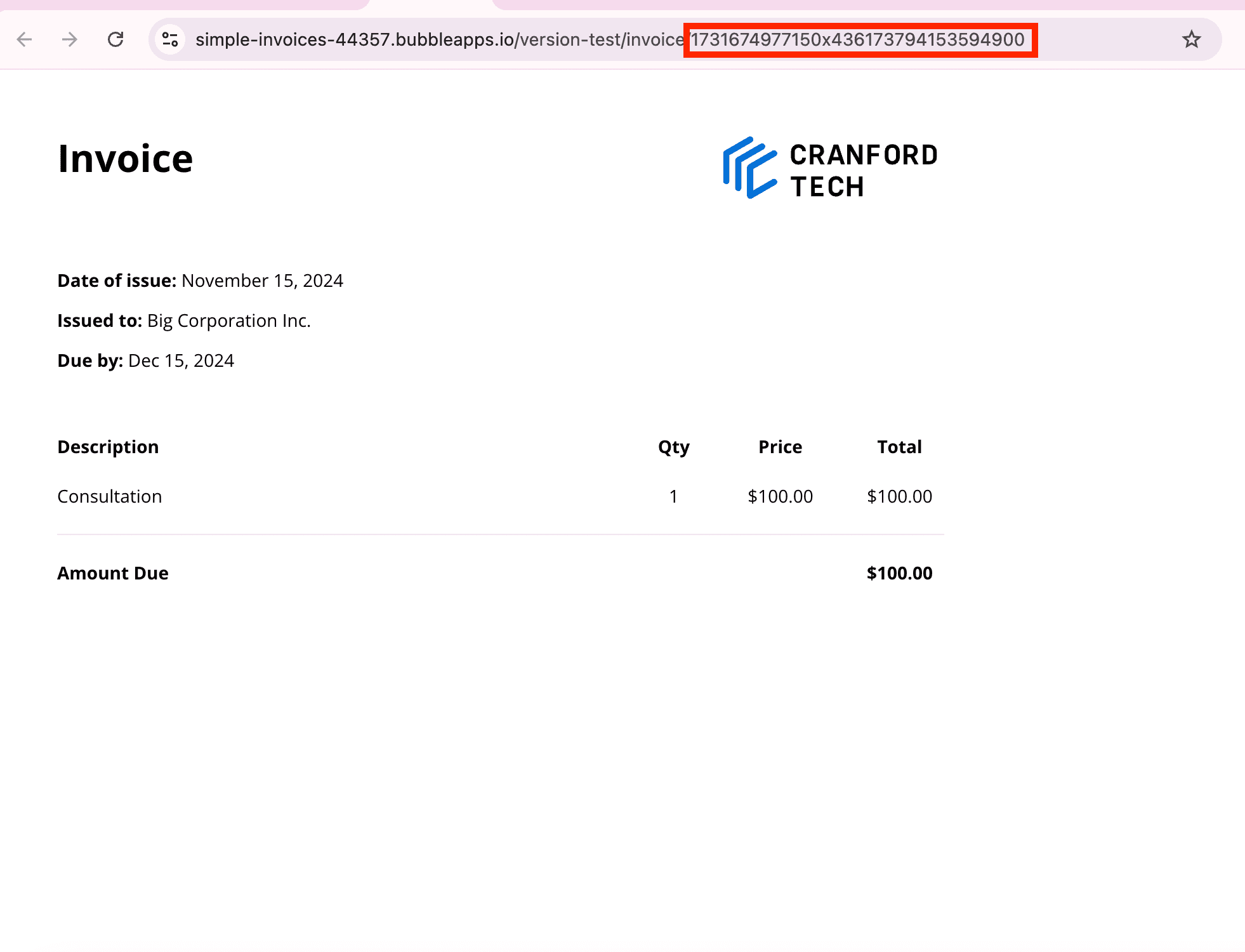The width and height of the screenshot is (1245, 952).
Task: Bookmark this page with star icon
Action: [x=1191, y=39]
